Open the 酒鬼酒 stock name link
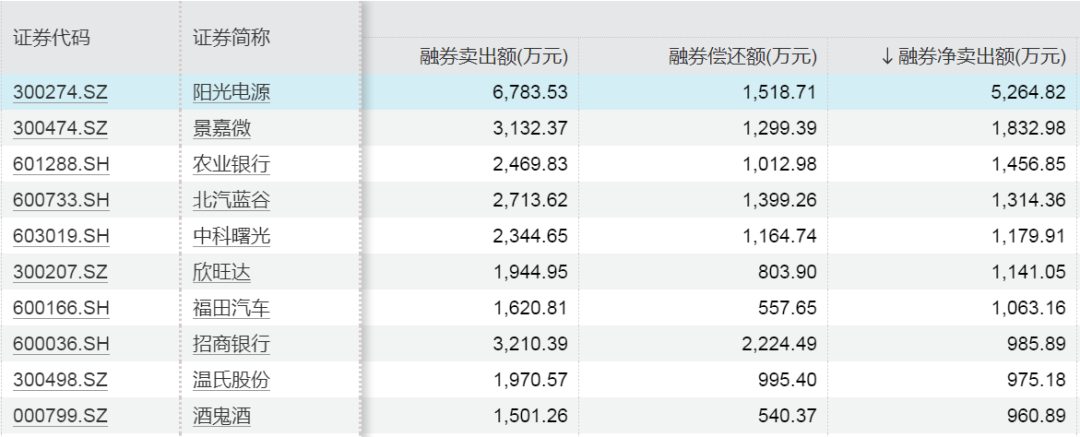The width and height of the screenshot is (1080, 437). coord(222,416)
